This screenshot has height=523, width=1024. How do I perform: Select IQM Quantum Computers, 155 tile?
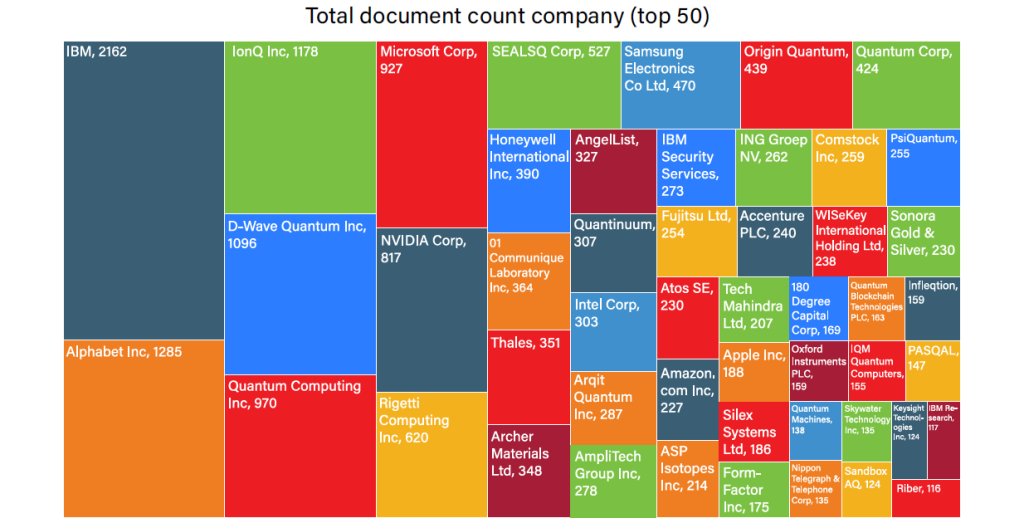877,371
